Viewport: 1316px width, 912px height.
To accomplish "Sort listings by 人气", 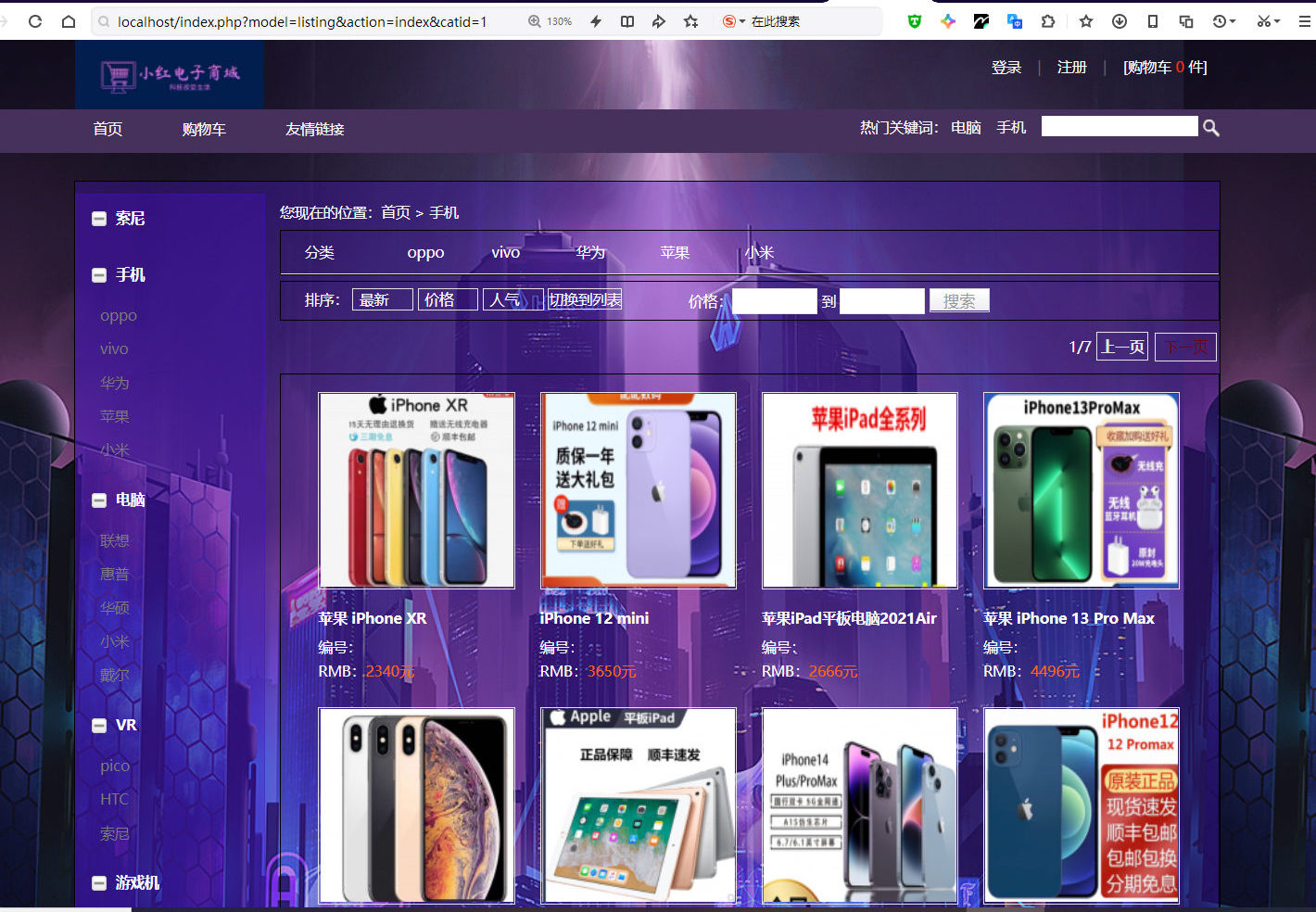I will coord(513,299).
